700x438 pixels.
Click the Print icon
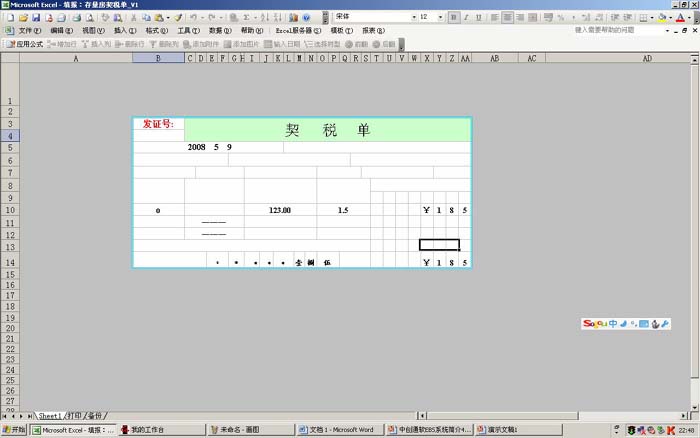76,18
